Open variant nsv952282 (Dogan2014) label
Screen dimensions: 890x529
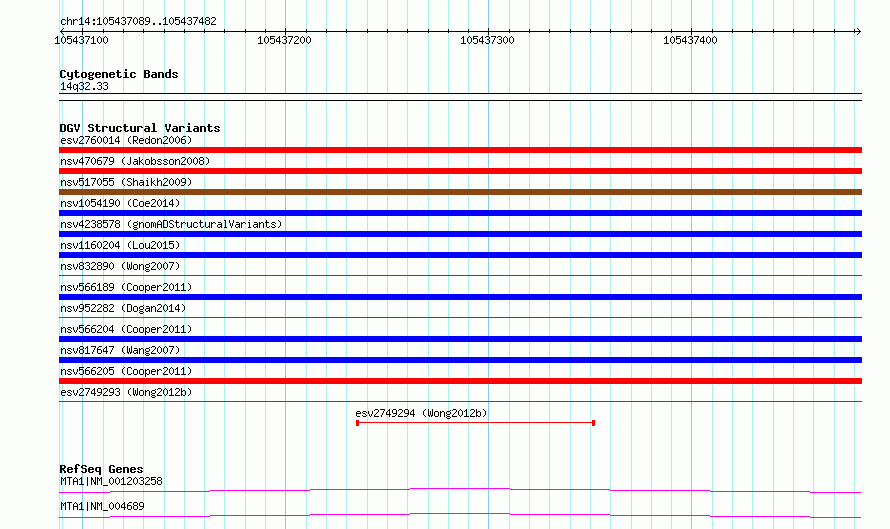coord(123,308)
